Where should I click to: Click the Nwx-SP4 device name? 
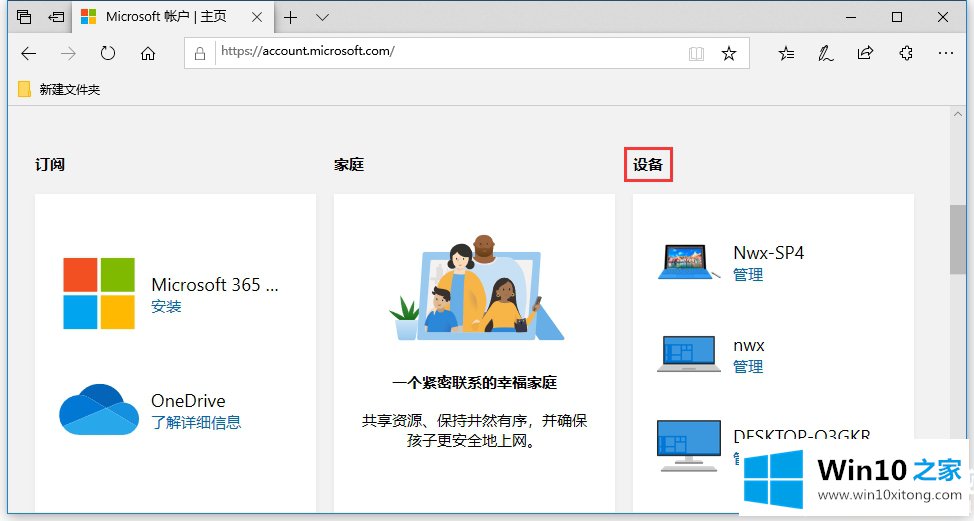pyautogui.click(x=768, y=253)
